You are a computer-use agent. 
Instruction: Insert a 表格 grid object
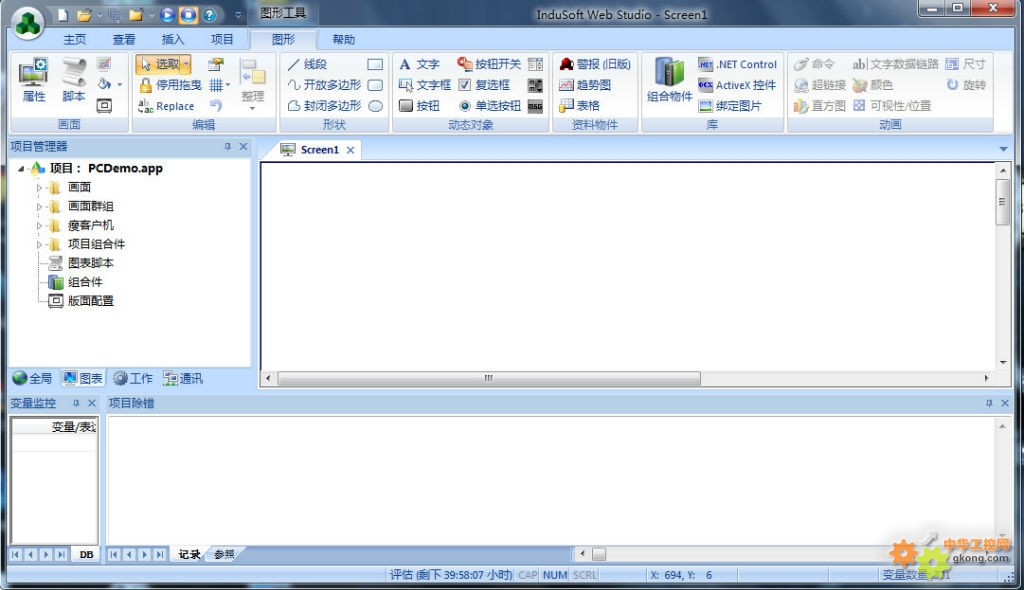(580, 105)
